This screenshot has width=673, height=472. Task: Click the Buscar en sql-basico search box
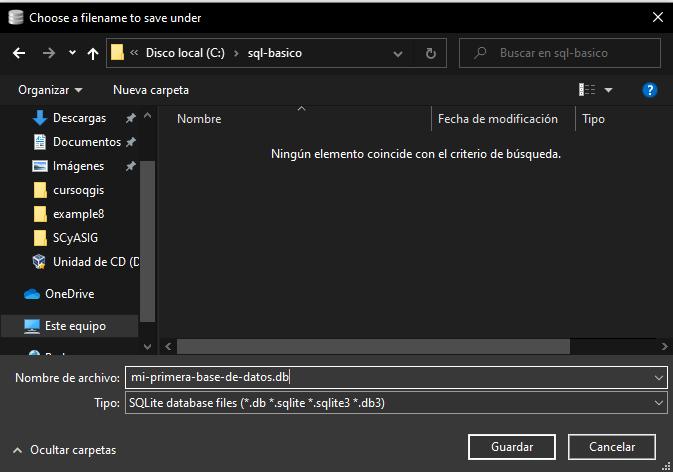pos(565,53)
